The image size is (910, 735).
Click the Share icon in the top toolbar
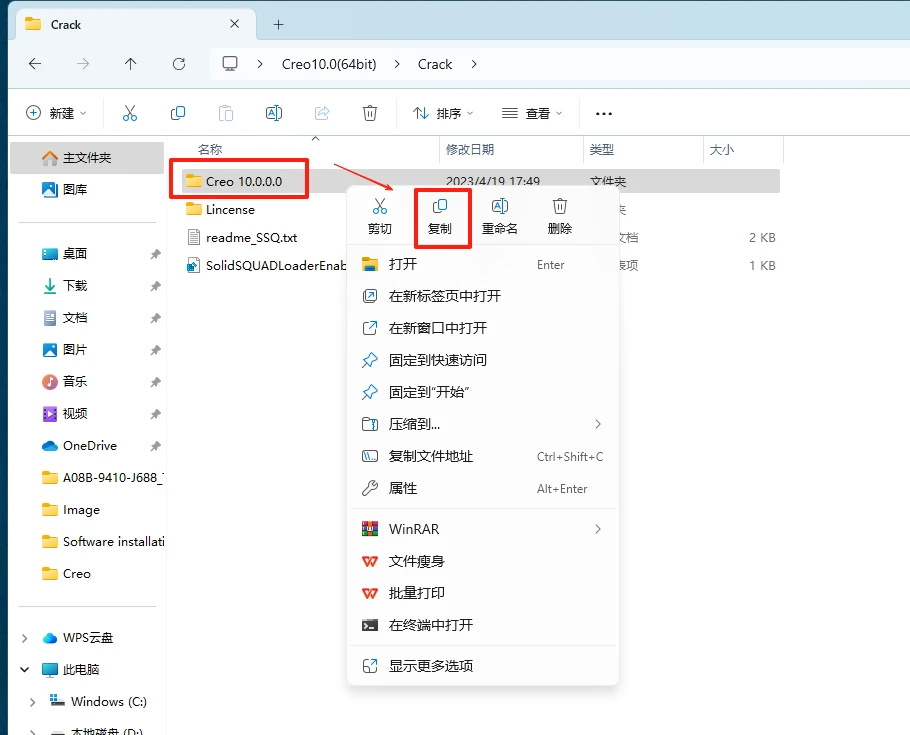[x=322, y=113]
